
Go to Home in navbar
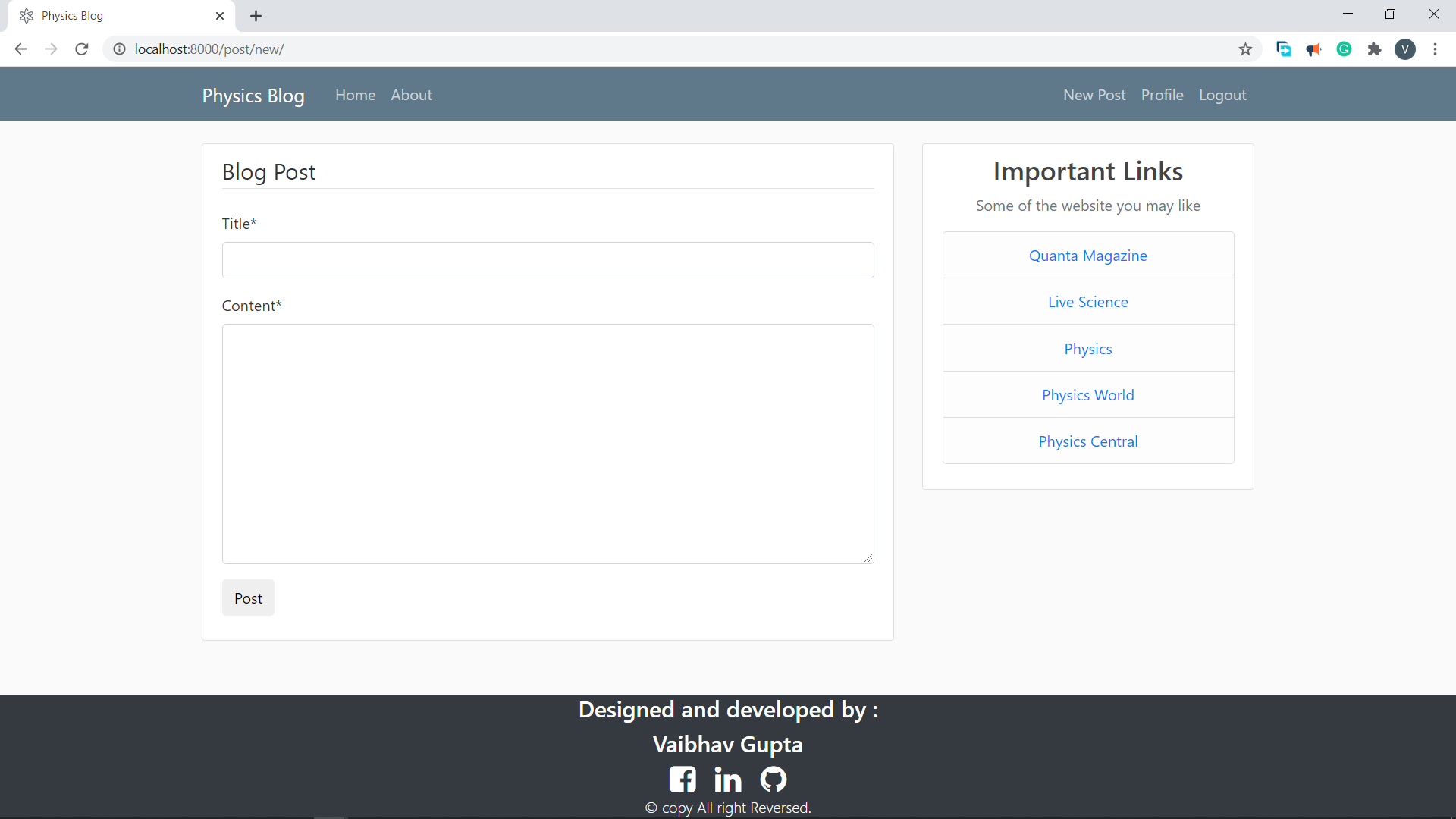[x=355, y=95]
